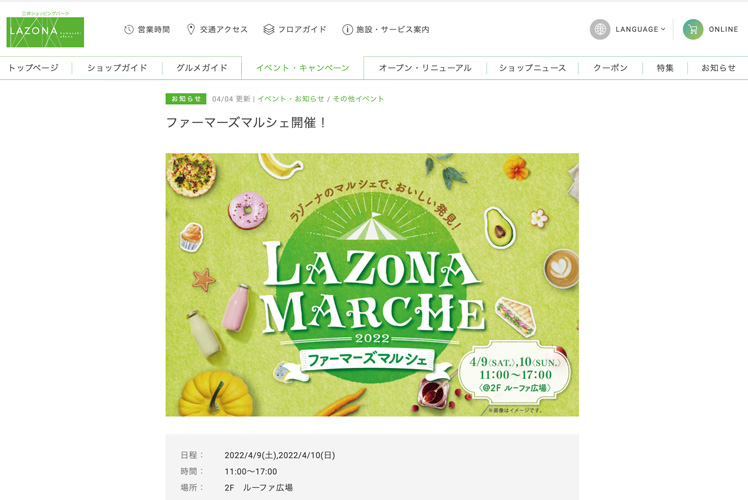
Task: Select the イベント・キャンペーン tab
Action: pyautogui.click(x=303, y=68)
